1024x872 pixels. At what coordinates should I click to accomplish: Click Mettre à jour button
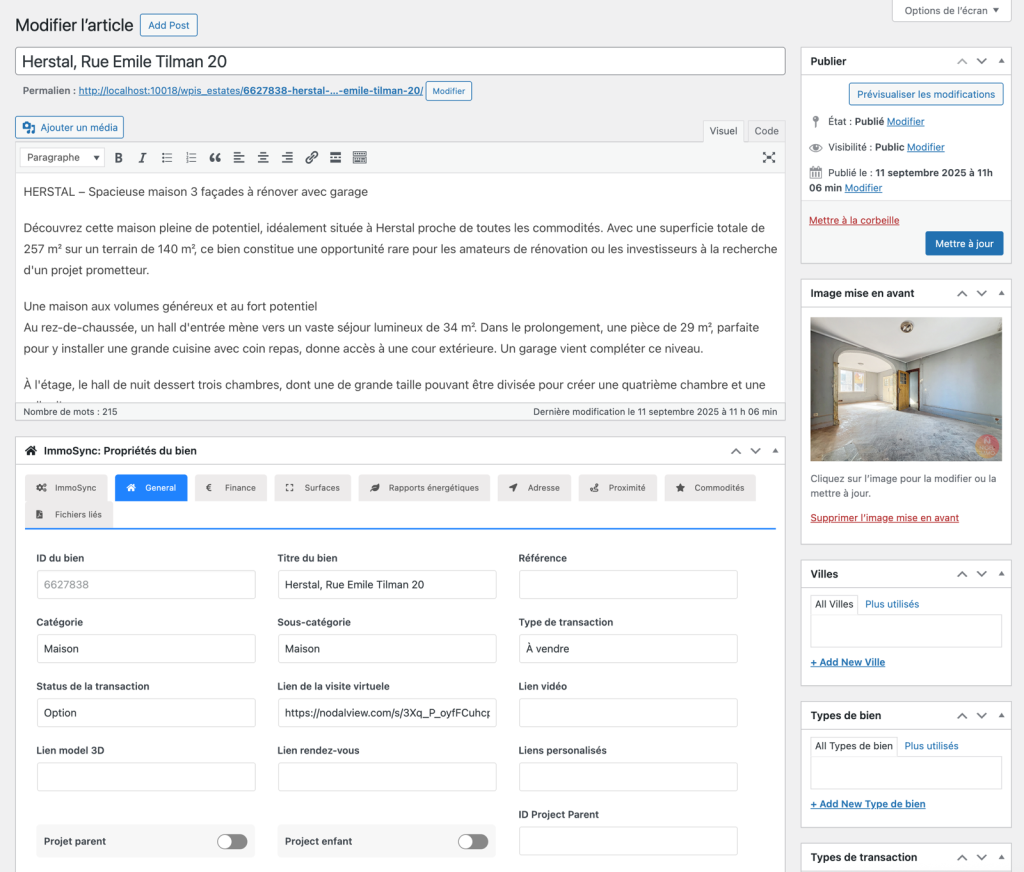[964, 244]
